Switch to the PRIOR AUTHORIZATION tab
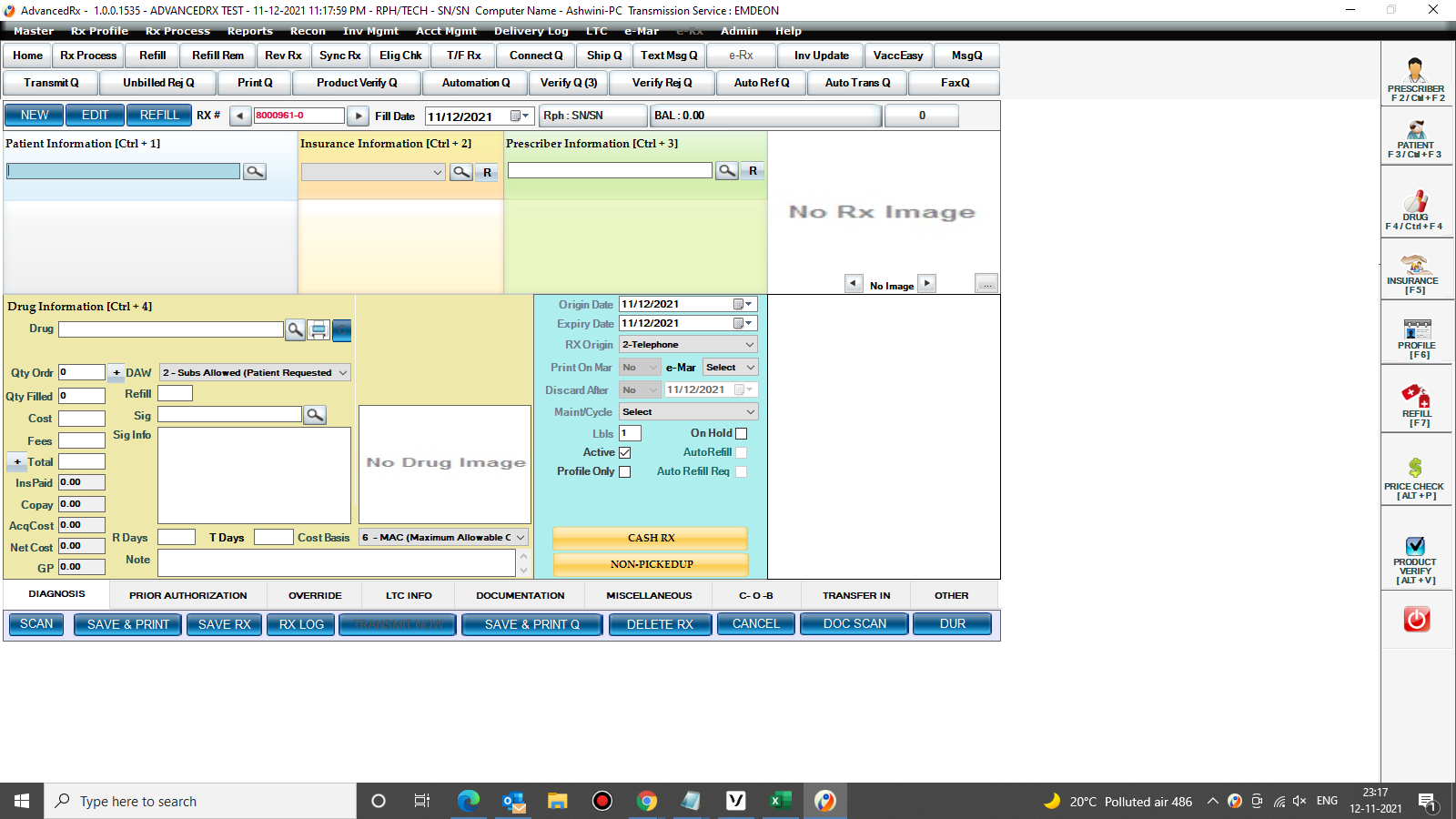 (x=187, y=595)
